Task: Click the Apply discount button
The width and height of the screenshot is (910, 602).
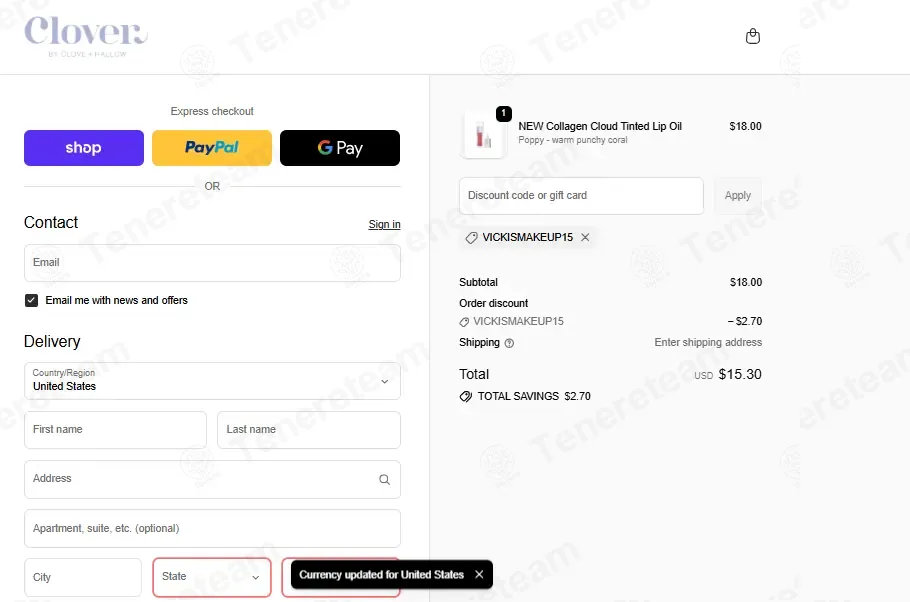Action: click(x=738, y=196)
